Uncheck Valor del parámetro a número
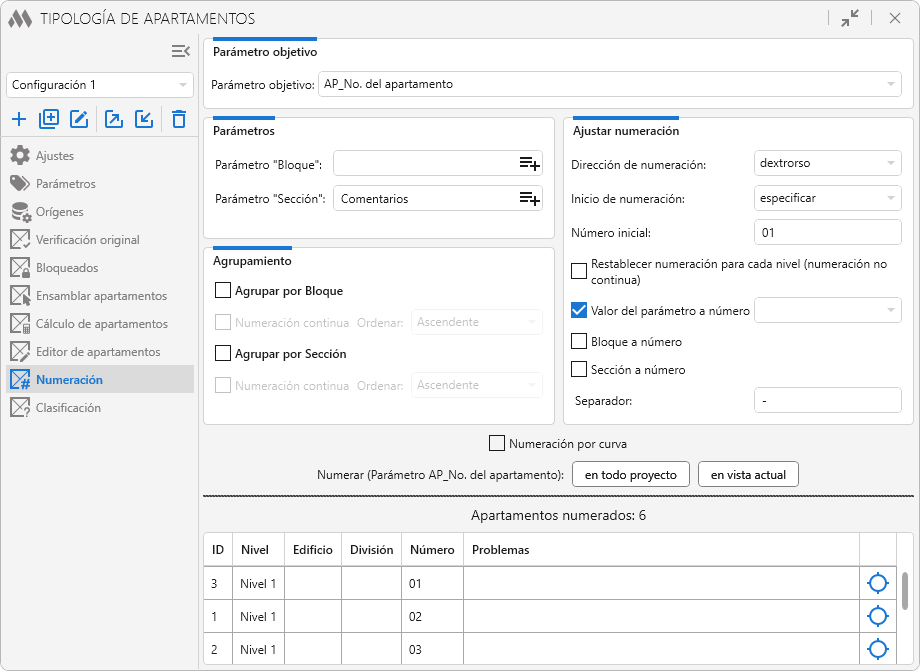The width and height of the screenshot is (920, 671). tap(579, 311)
